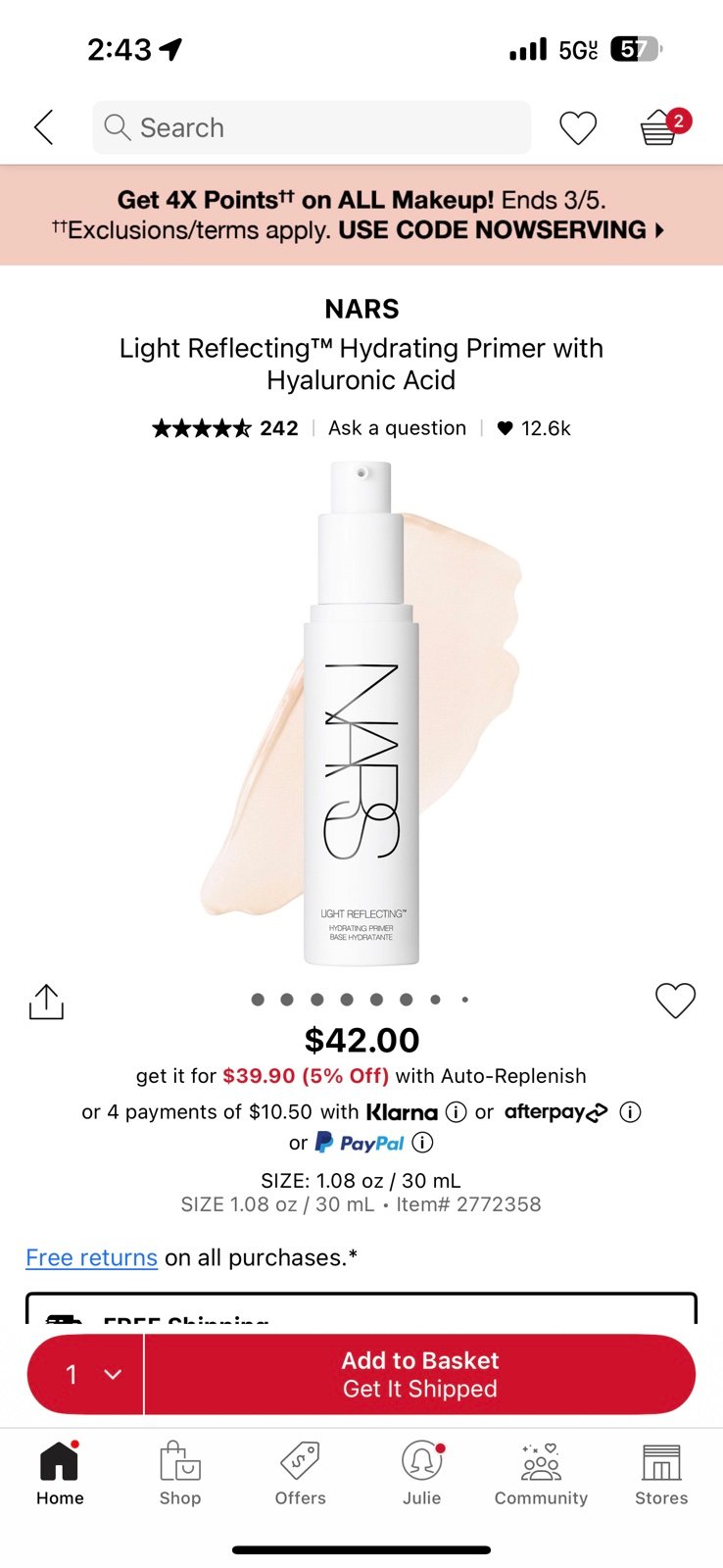Tap Ask a question link

click(397, 428)
